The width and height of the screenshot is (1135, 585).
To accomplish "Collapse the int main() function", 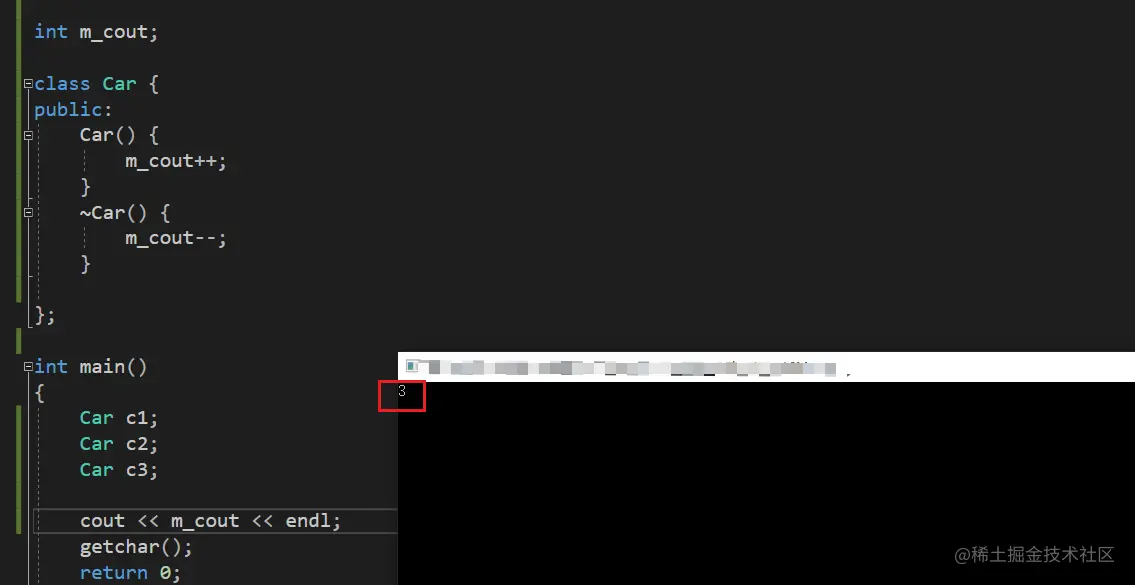I will (x=28, y=366).
